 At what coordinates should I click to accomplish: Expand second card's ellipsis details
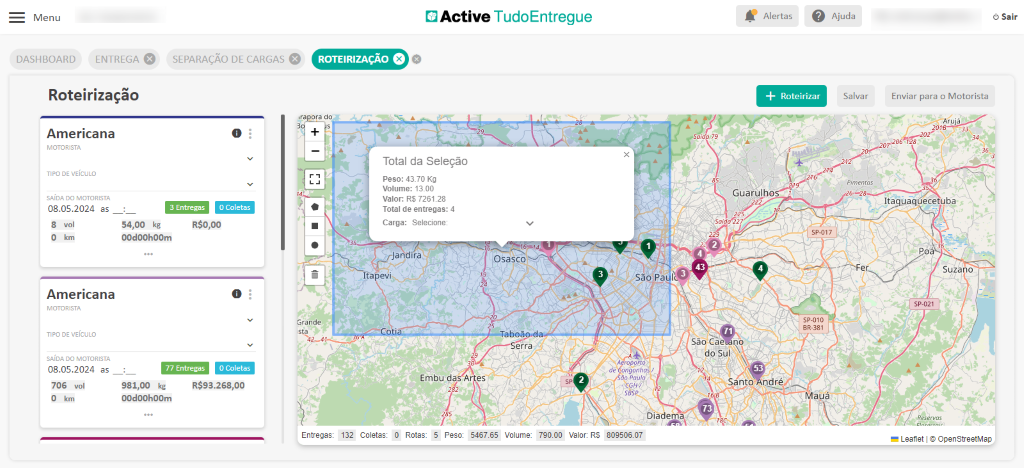pos(148,414)
